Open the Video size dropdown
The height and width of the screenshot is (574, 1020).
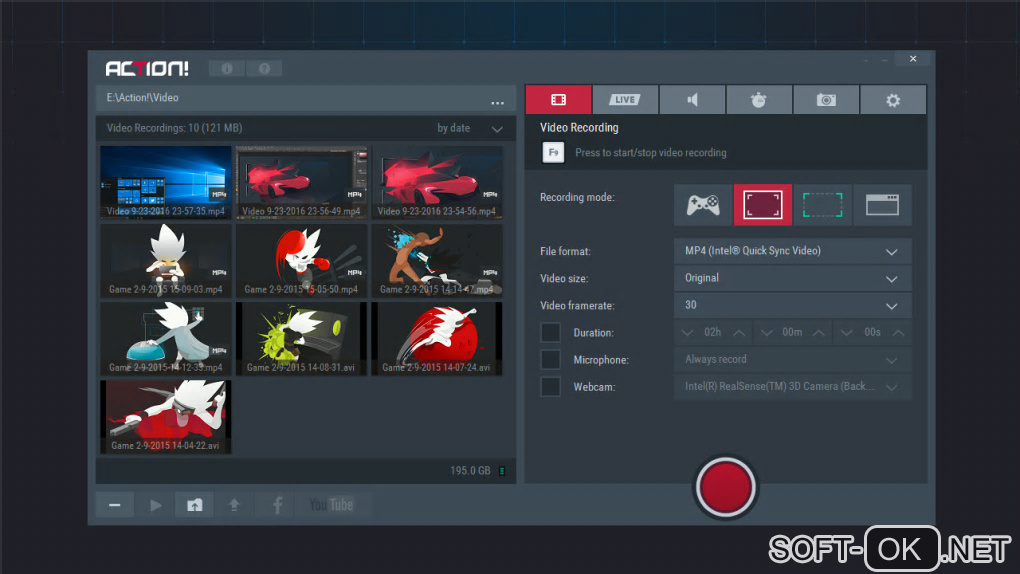tap(792, 279)
